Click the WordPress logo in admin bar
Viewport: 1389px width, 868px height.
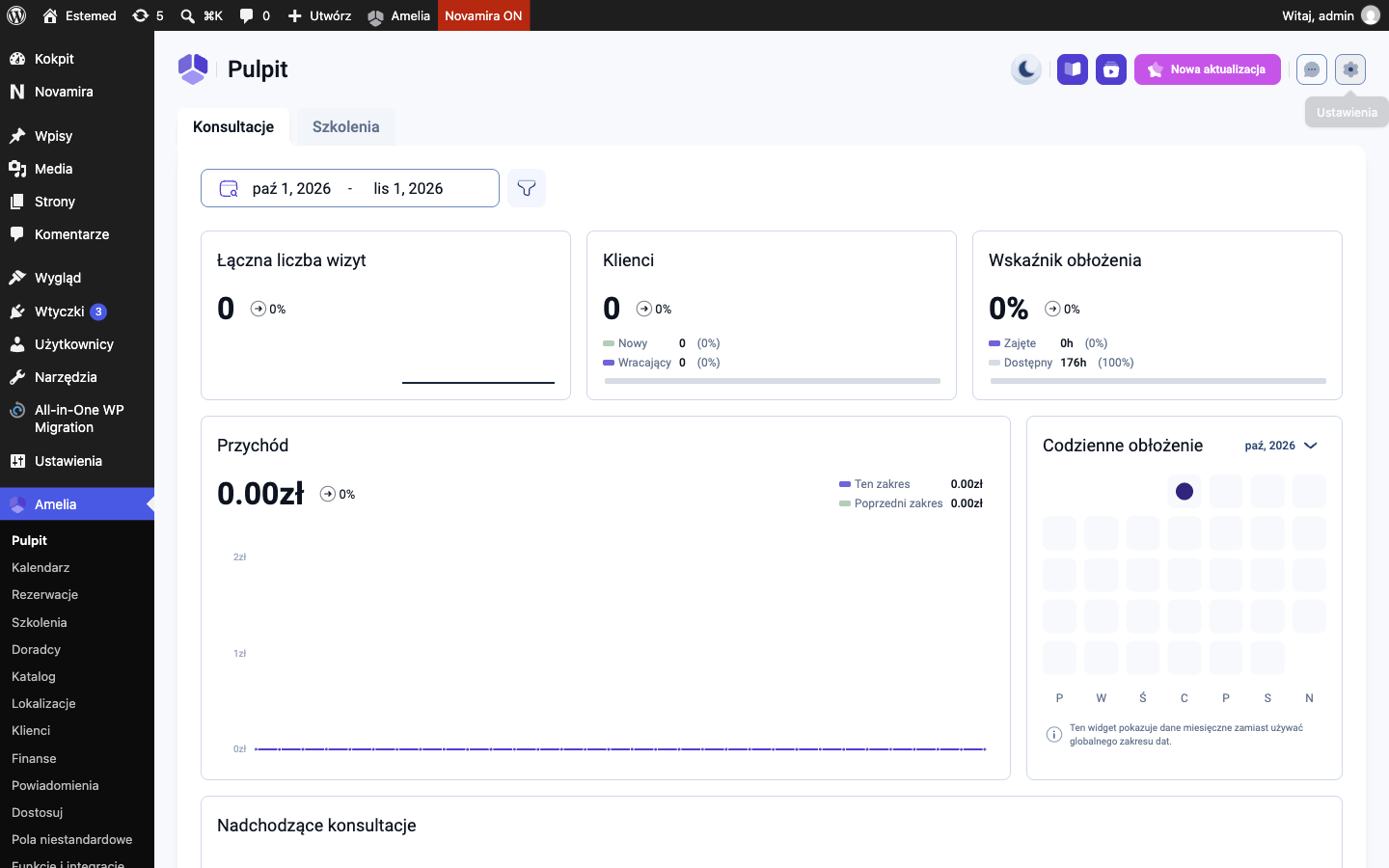click(16, 15)
